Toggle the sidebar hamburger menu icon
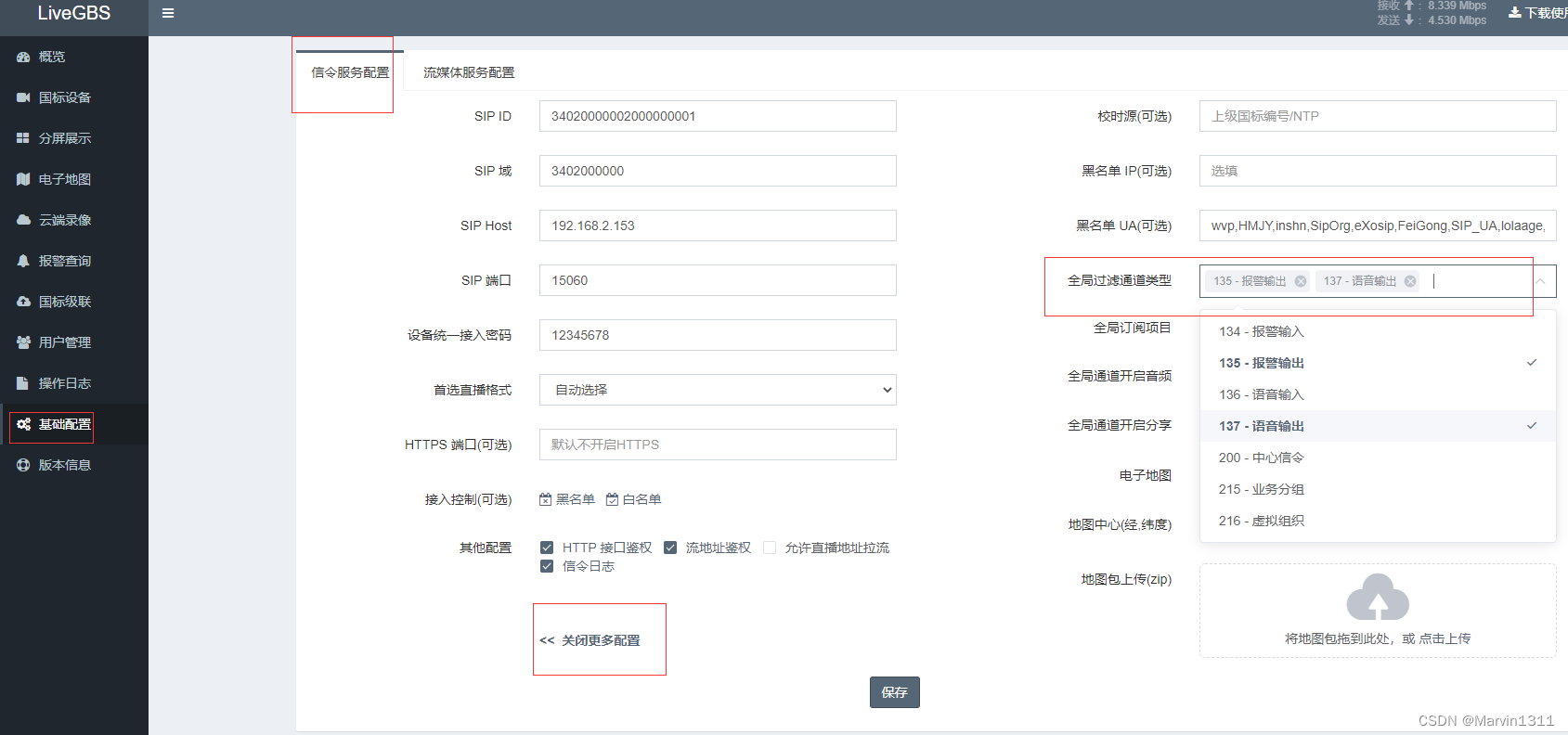This screenshot has width=1568, height=735. (x=168, y=13)
